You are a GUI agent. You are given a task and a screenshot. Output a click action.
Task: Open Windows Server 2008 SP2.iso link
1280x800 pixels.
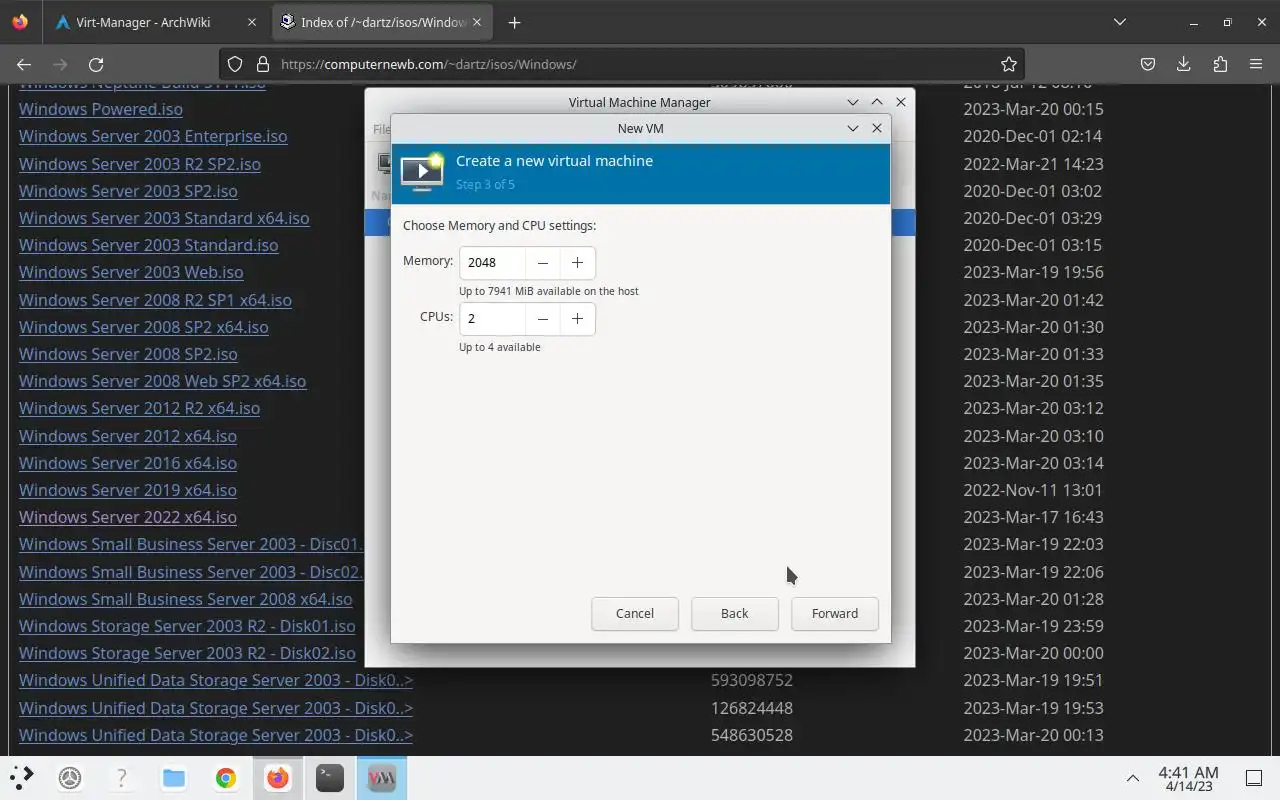pyautogui.click(x=128, y=354)
